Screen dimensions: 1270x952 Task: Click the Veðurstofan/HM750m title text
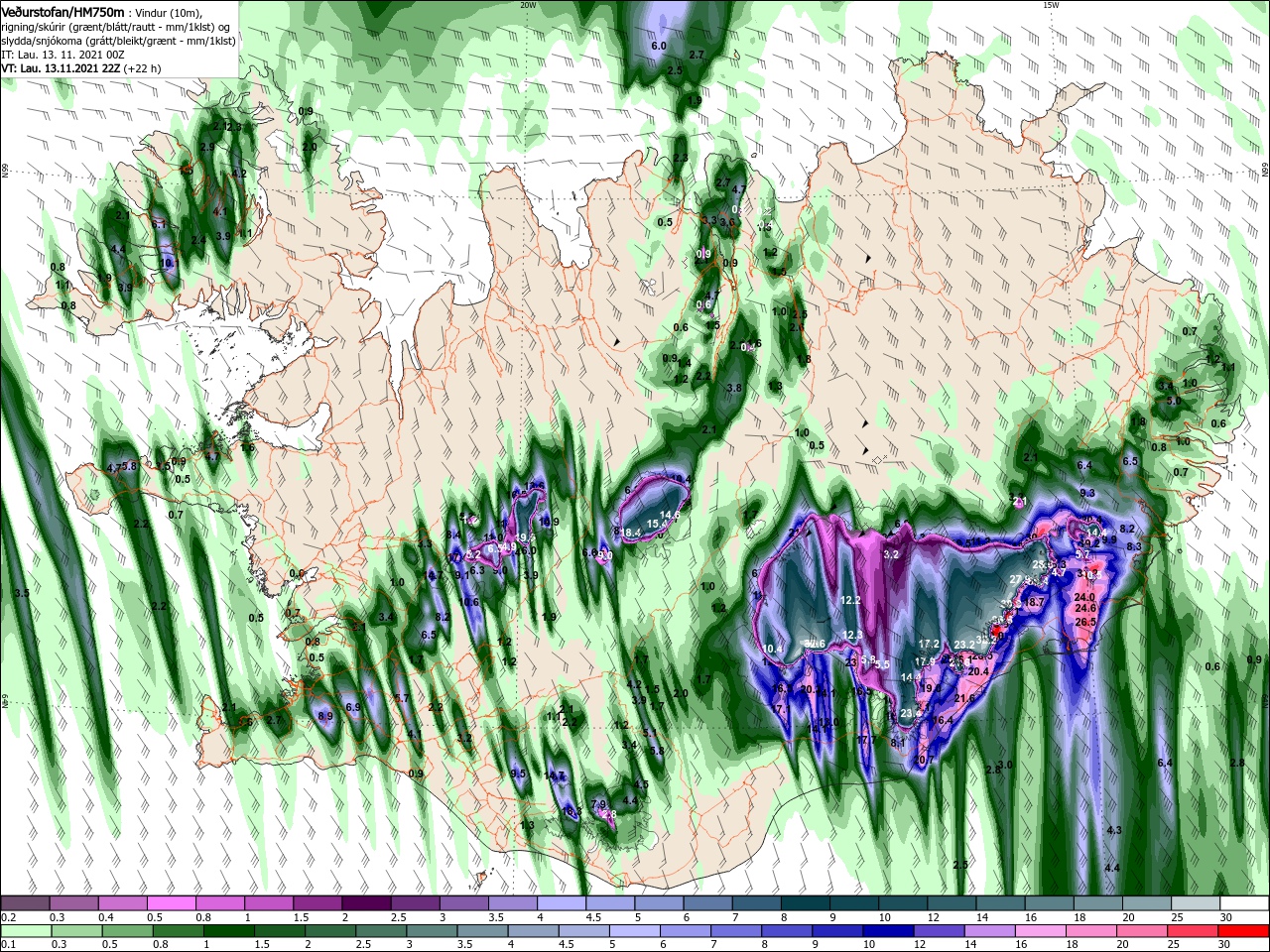point(63,11)
